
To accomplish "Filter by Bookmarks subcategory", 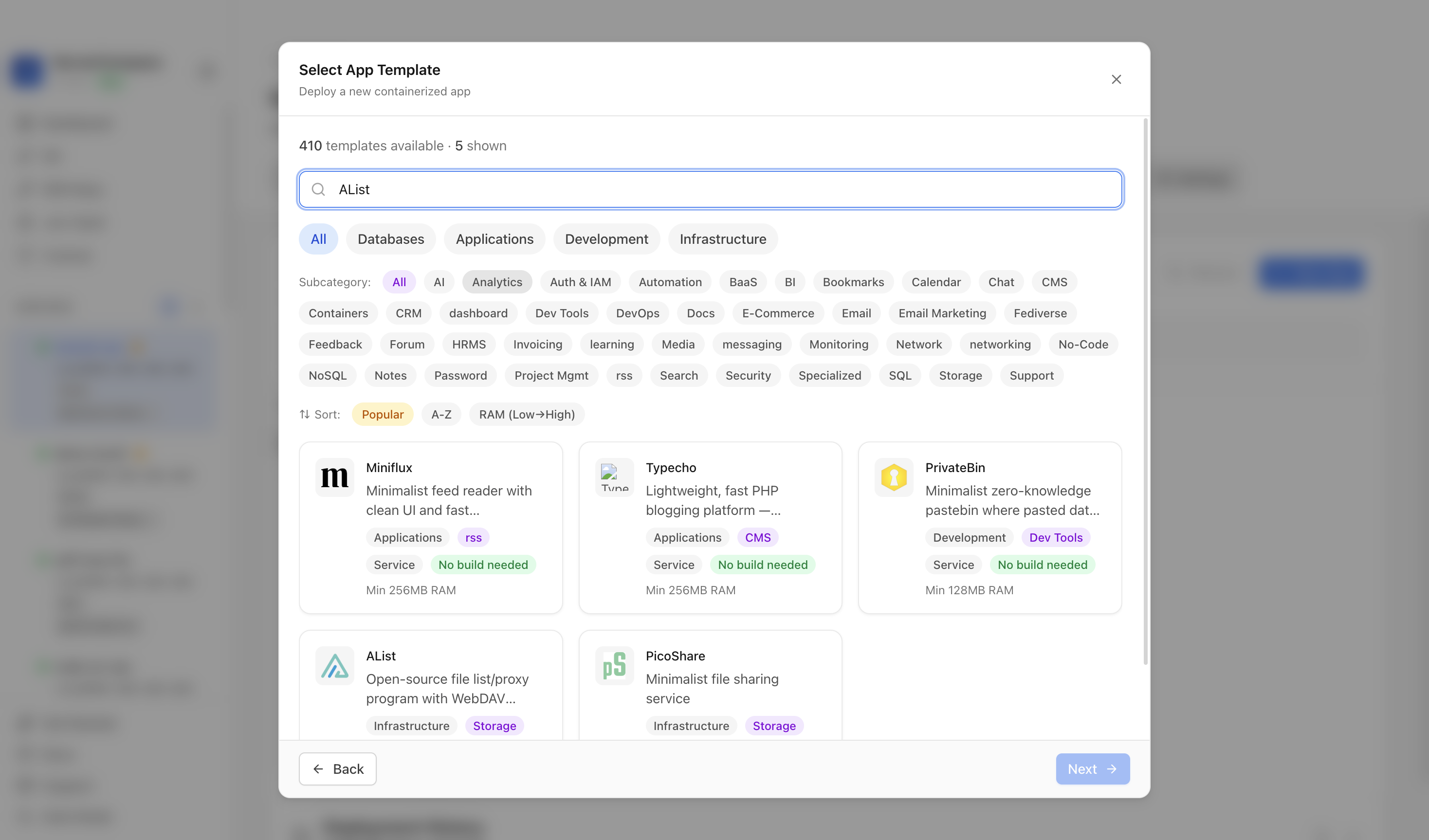I will click(853, 282).
